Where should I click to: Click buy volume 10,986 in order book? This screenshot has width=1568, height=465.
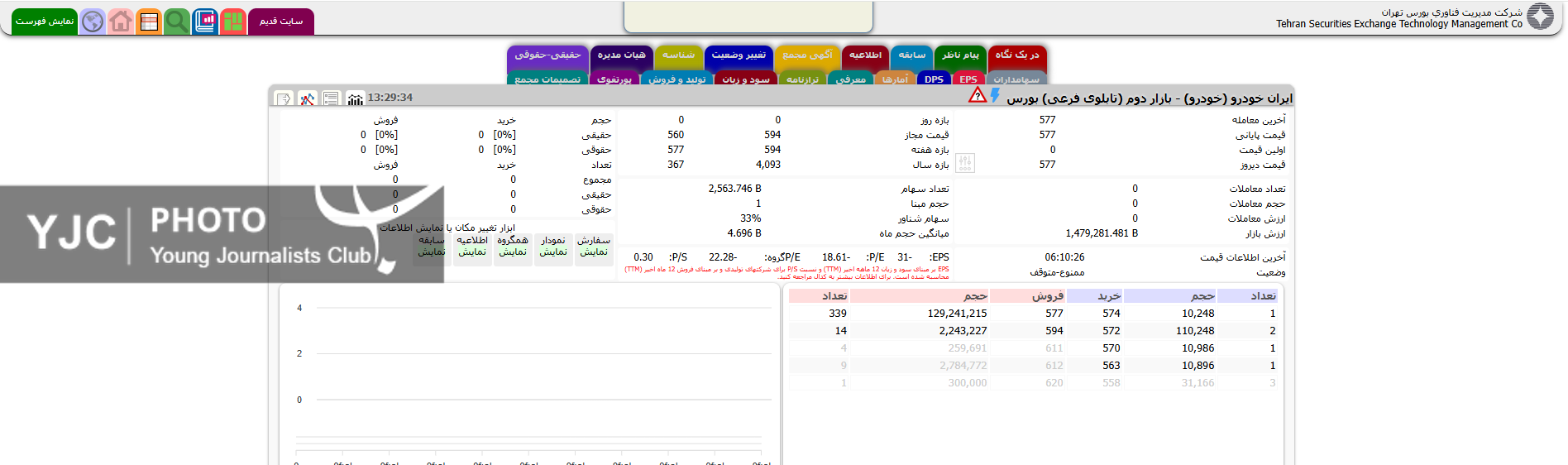pos(1198,348)
